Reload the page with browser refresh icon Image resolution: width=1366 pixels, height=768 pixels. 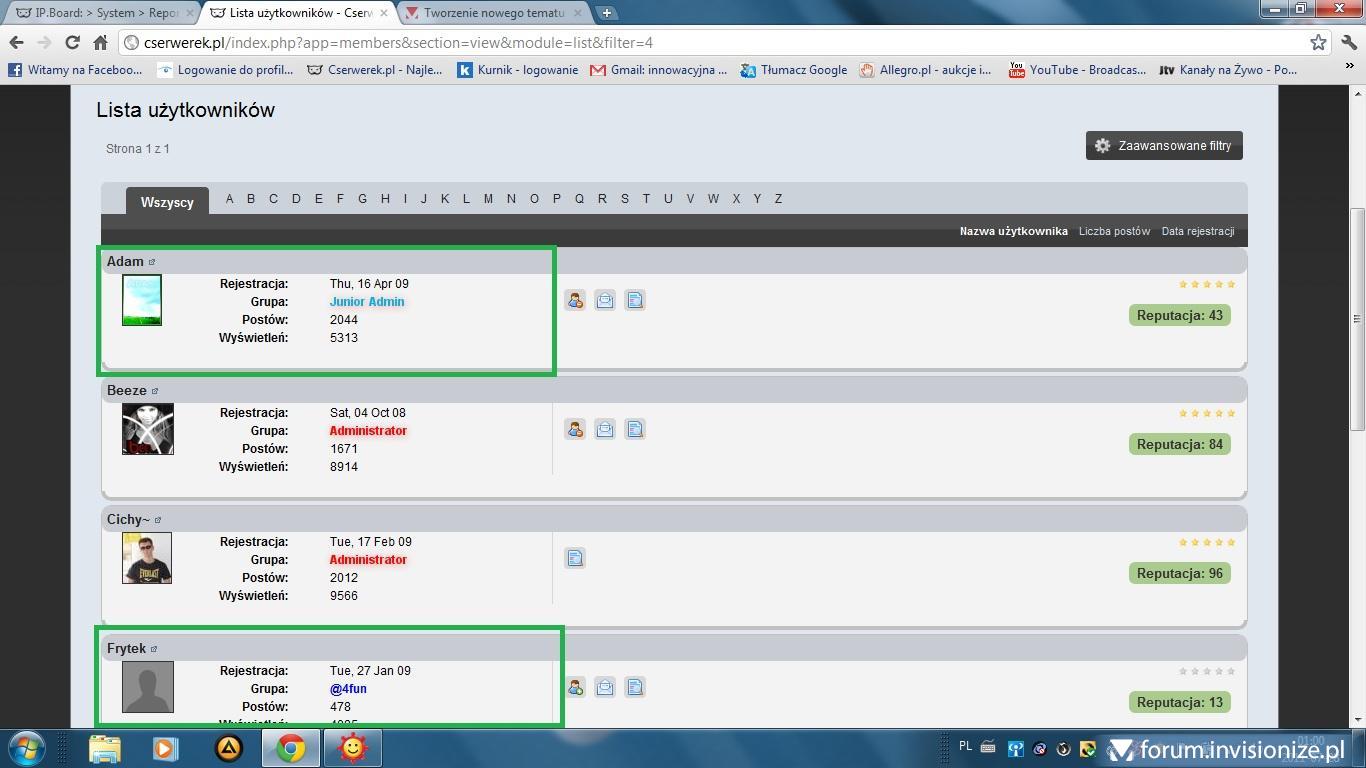coord(72,43)
